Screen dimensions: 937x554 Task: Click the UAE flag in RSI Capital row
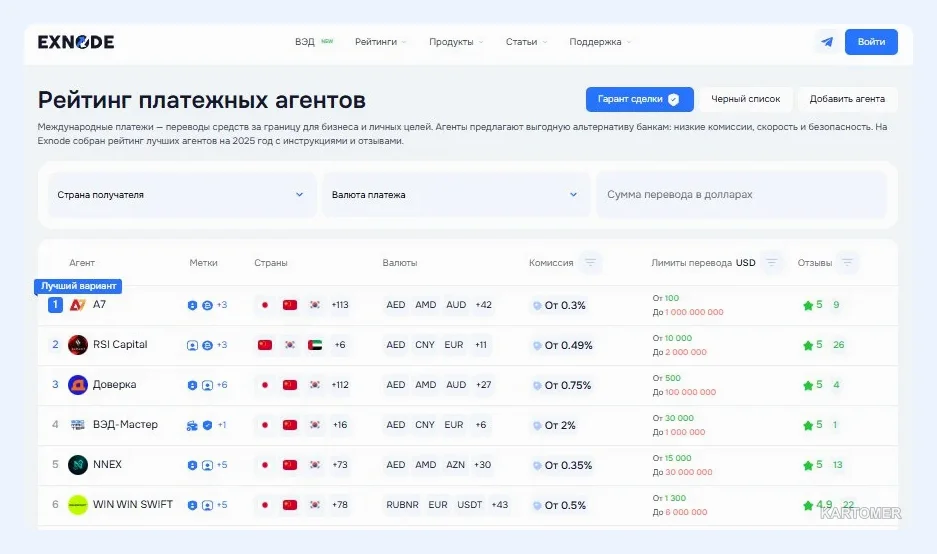click(x=315, y=345)
